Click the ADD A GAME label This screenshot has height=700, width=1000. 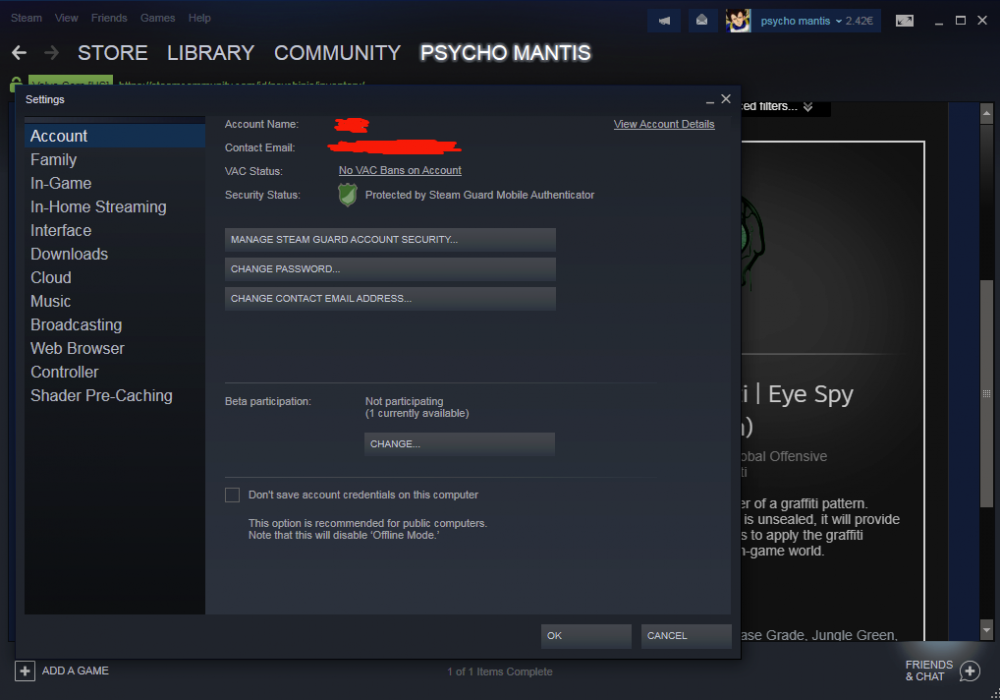75,671
